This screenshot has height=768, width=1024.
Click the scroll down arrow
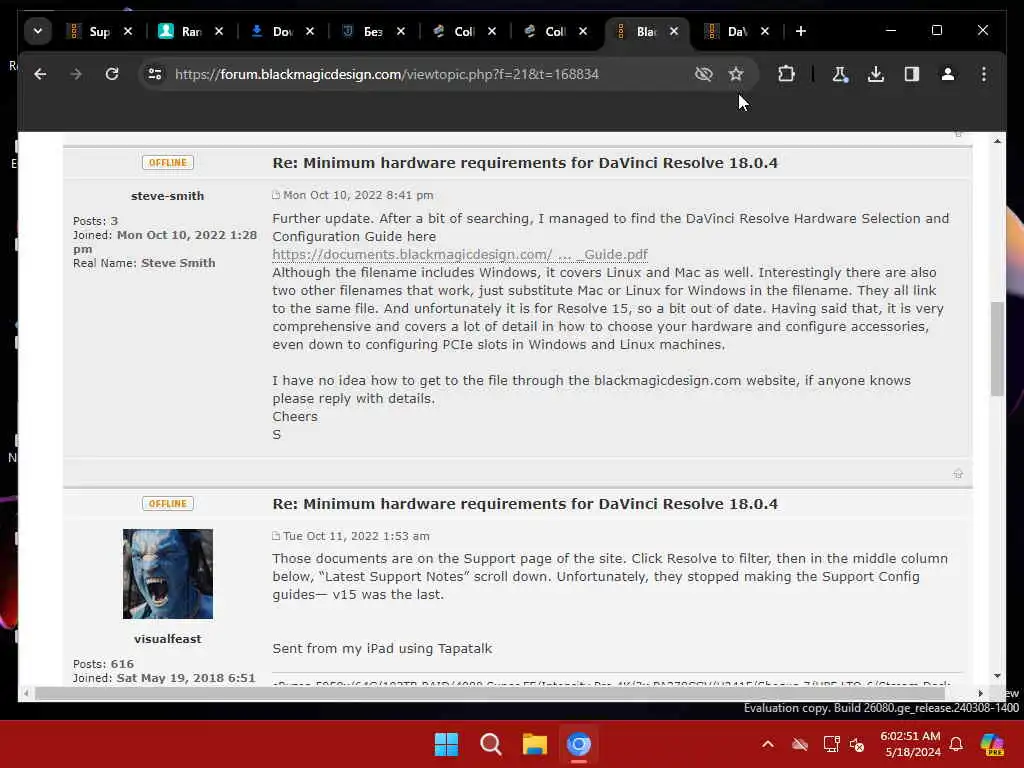[x=997, y=677]
